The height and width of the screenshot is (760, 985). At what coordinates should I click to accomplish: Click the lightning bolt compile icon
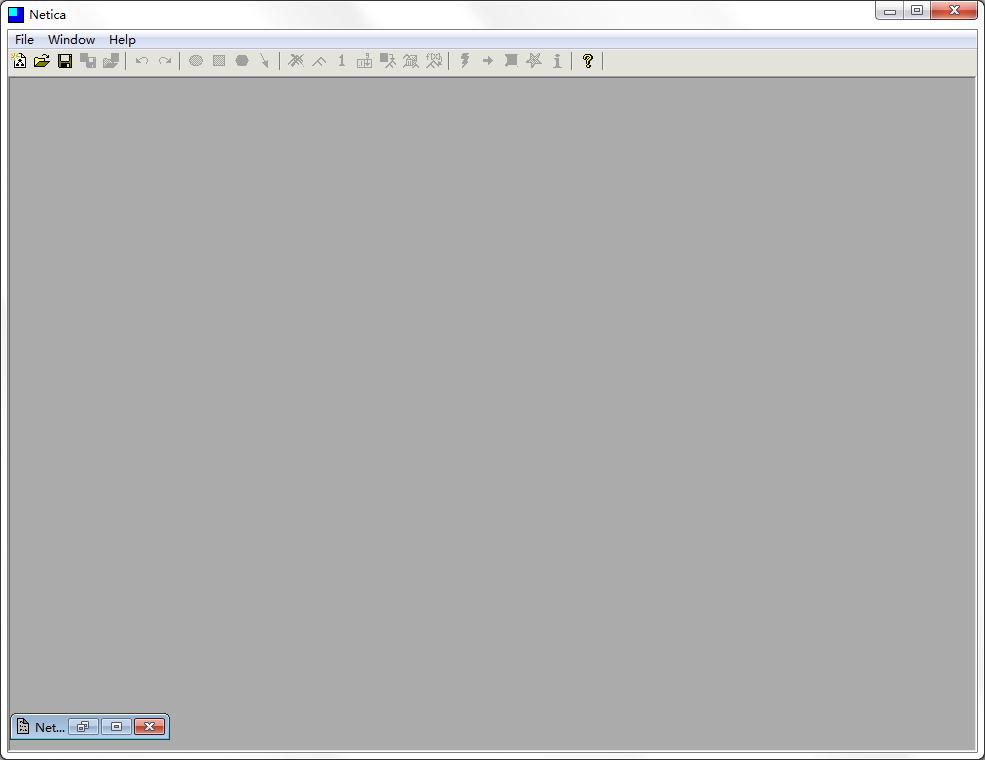coord(465,61)
